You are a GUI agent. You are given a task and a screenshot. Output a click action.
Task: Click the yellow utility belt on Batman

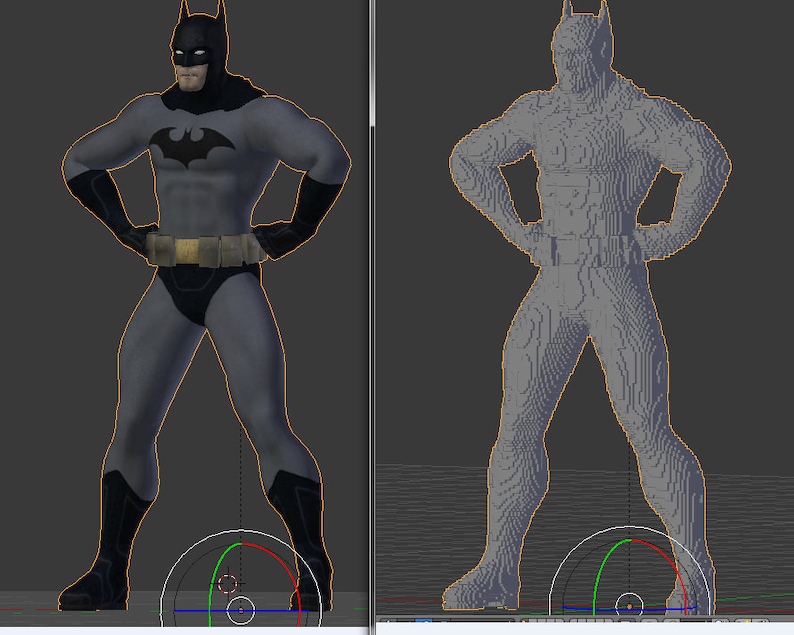point(205,250)
